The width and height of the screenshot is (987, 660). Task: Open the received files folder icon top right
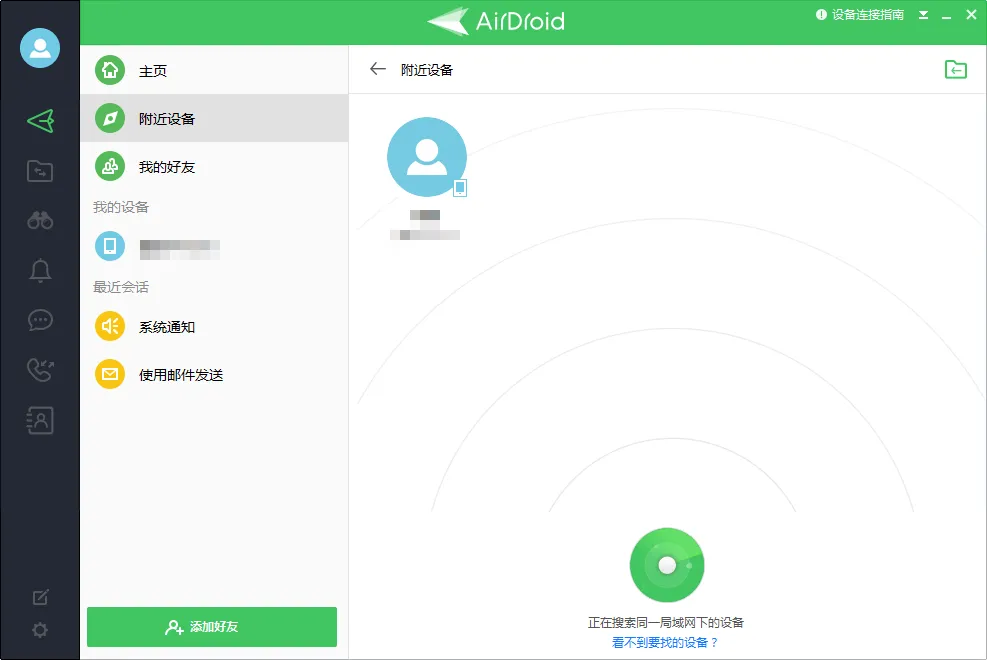956,69
